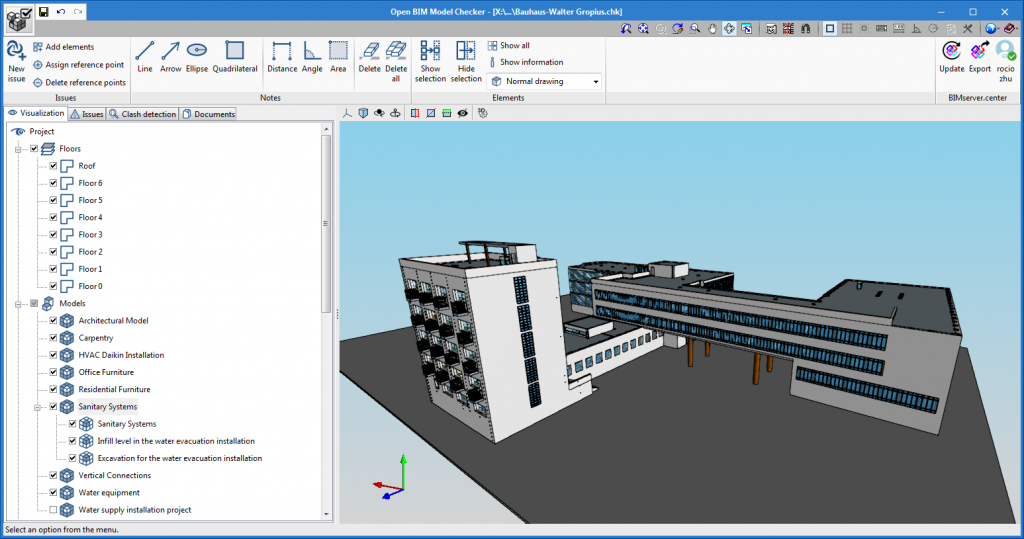Click Delete reference points

(x=79, y=83)
